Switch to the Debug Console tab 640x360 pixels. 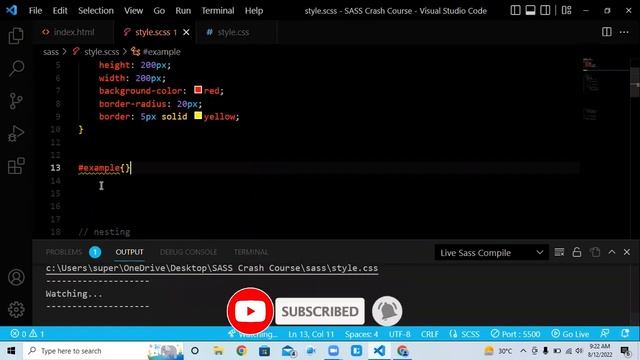[x=189, y=252]
